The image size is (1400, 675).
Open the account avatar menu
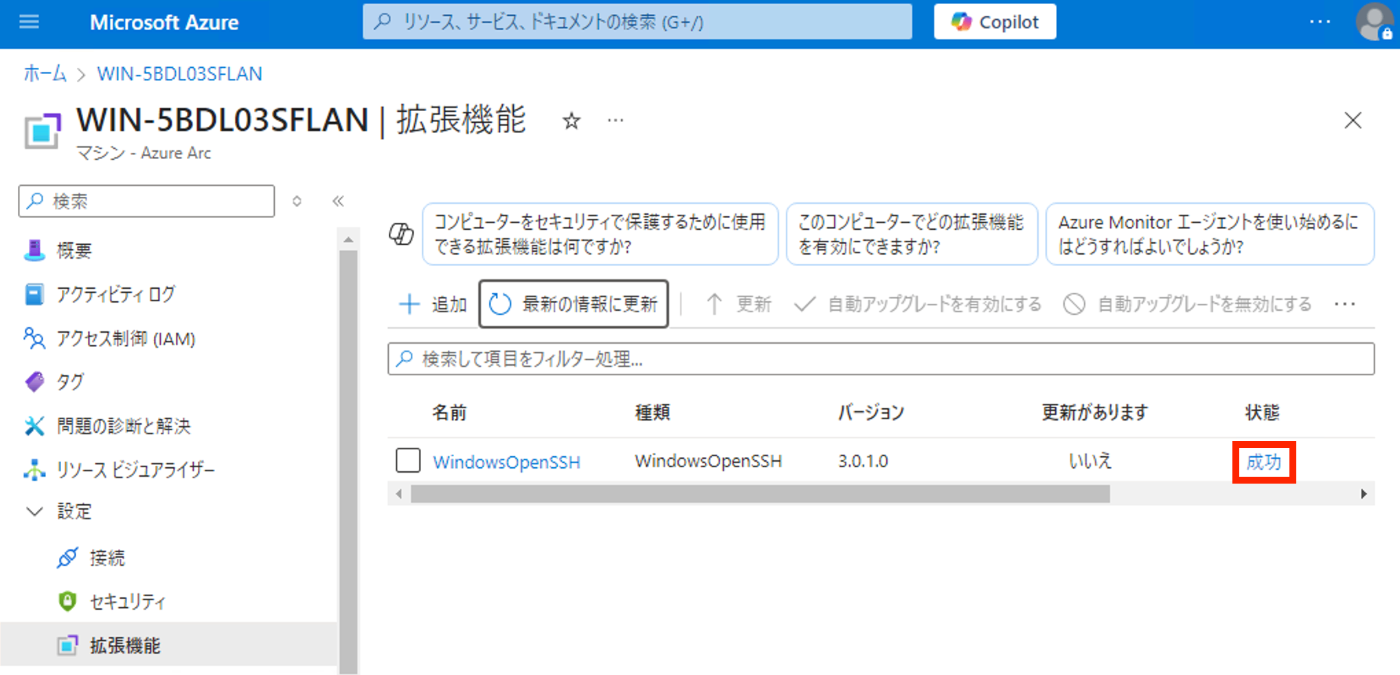[1374, 22]
